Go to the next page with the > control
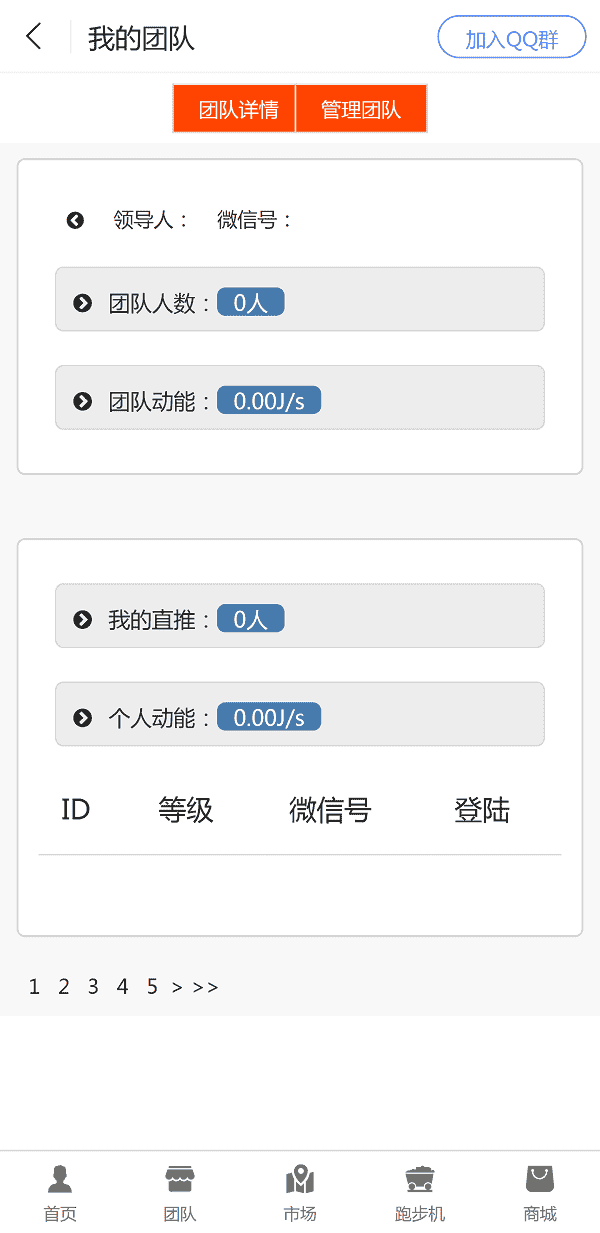The width and height of the screenshot is (600, 1233). click(177, 986)
